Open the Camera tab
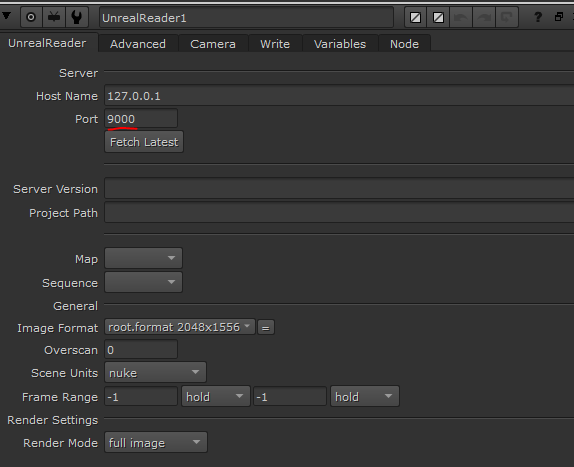 tap(213, 44)
